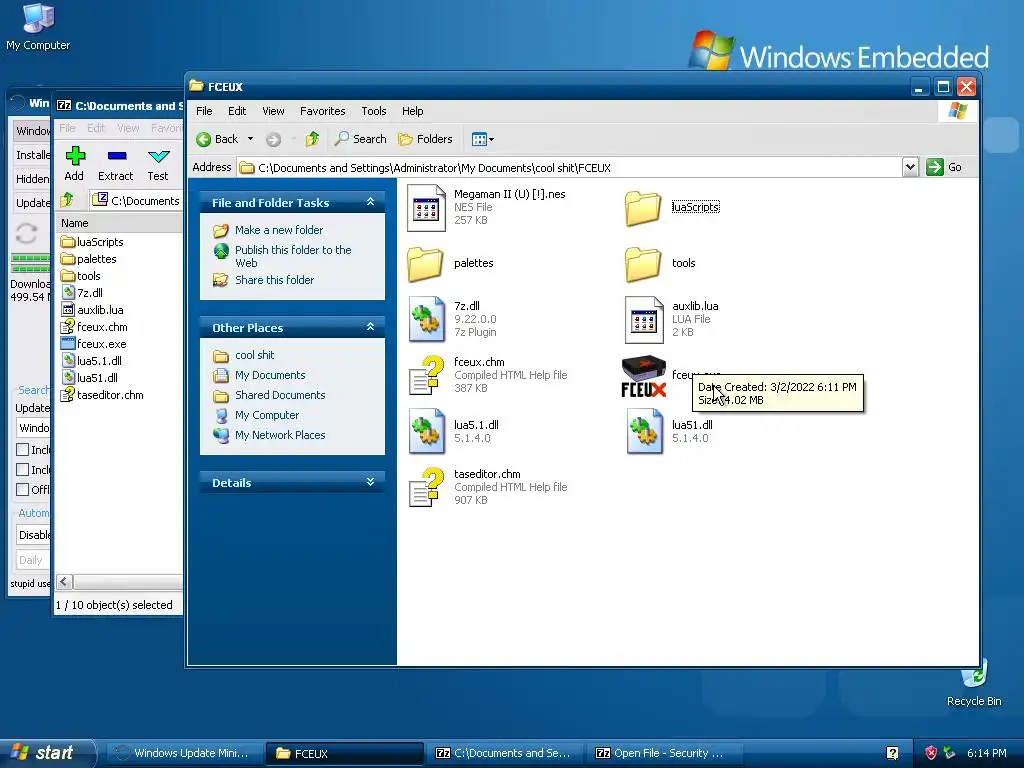The height and width of the screenshot is (768, 1024).
Task: Open My Computer desktop icon
Action: 38,27
